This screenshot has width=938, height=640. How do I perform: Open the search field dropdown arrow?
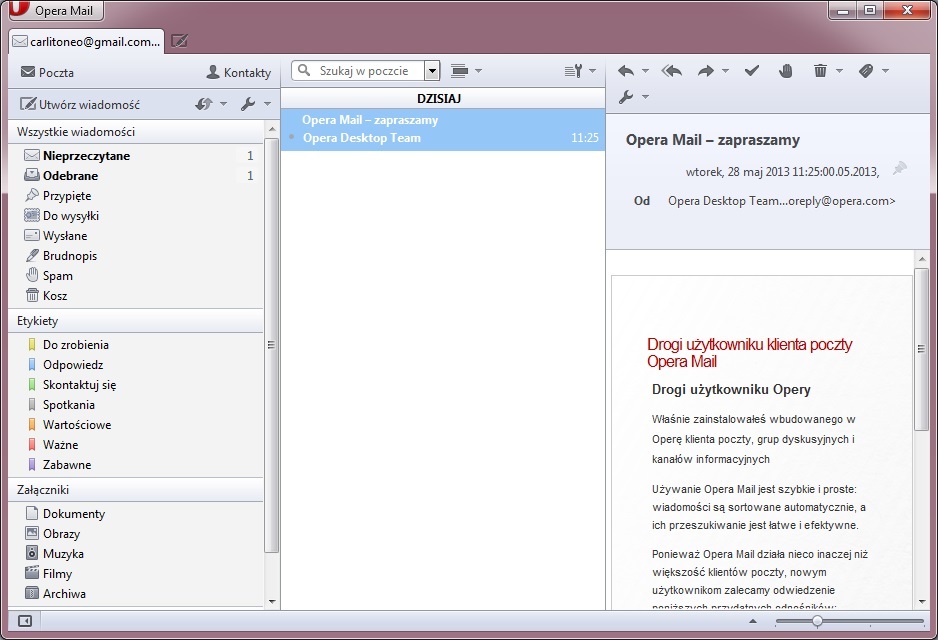(433, 71)
